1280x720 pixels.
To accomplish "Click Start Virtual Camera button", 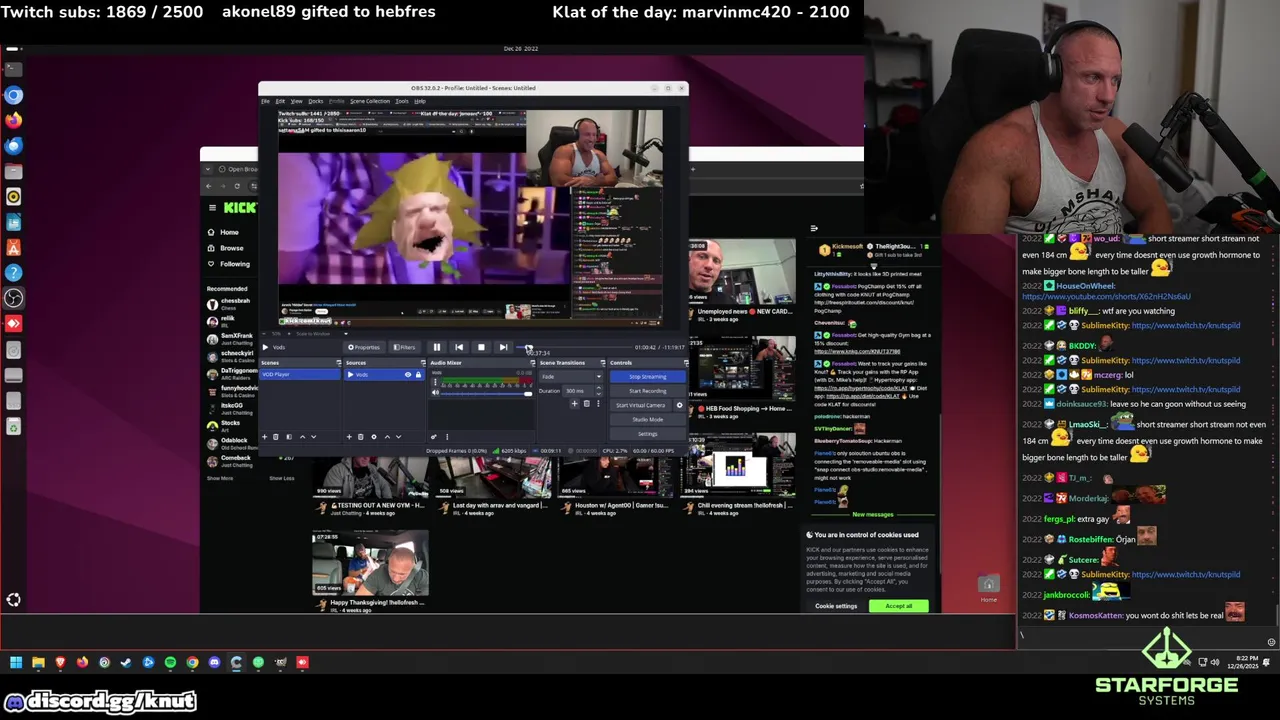I will [641, 405].
